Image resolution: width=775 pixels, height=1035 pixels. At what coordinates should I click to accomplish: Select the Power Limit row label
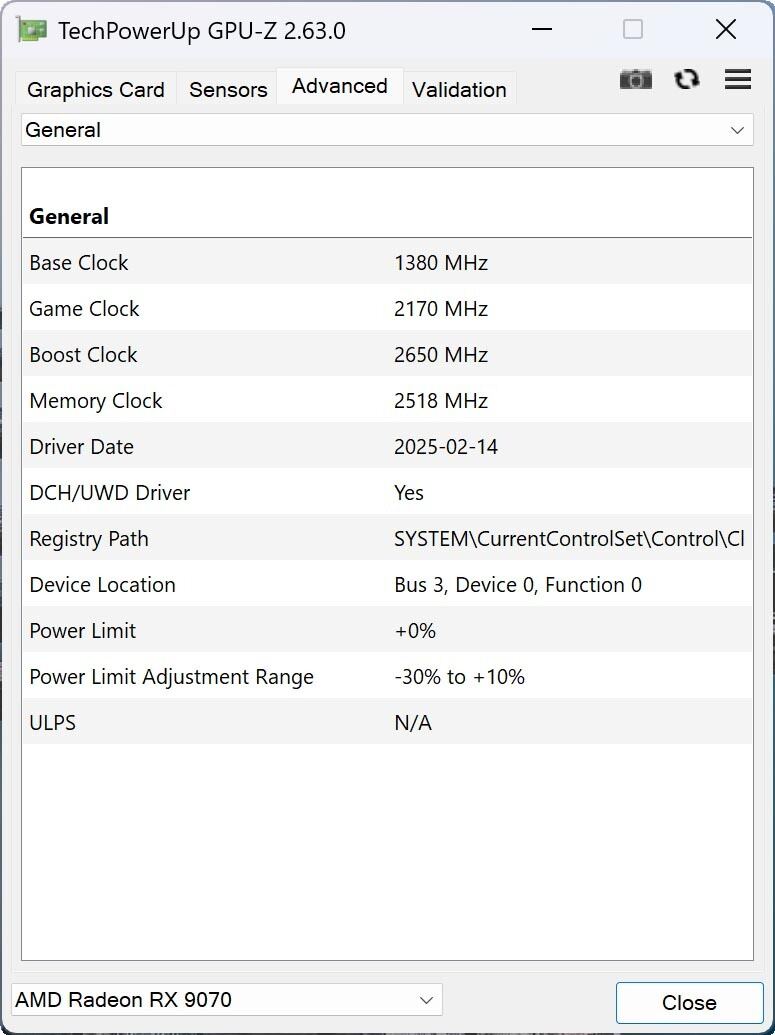click(x=83, y=630)
